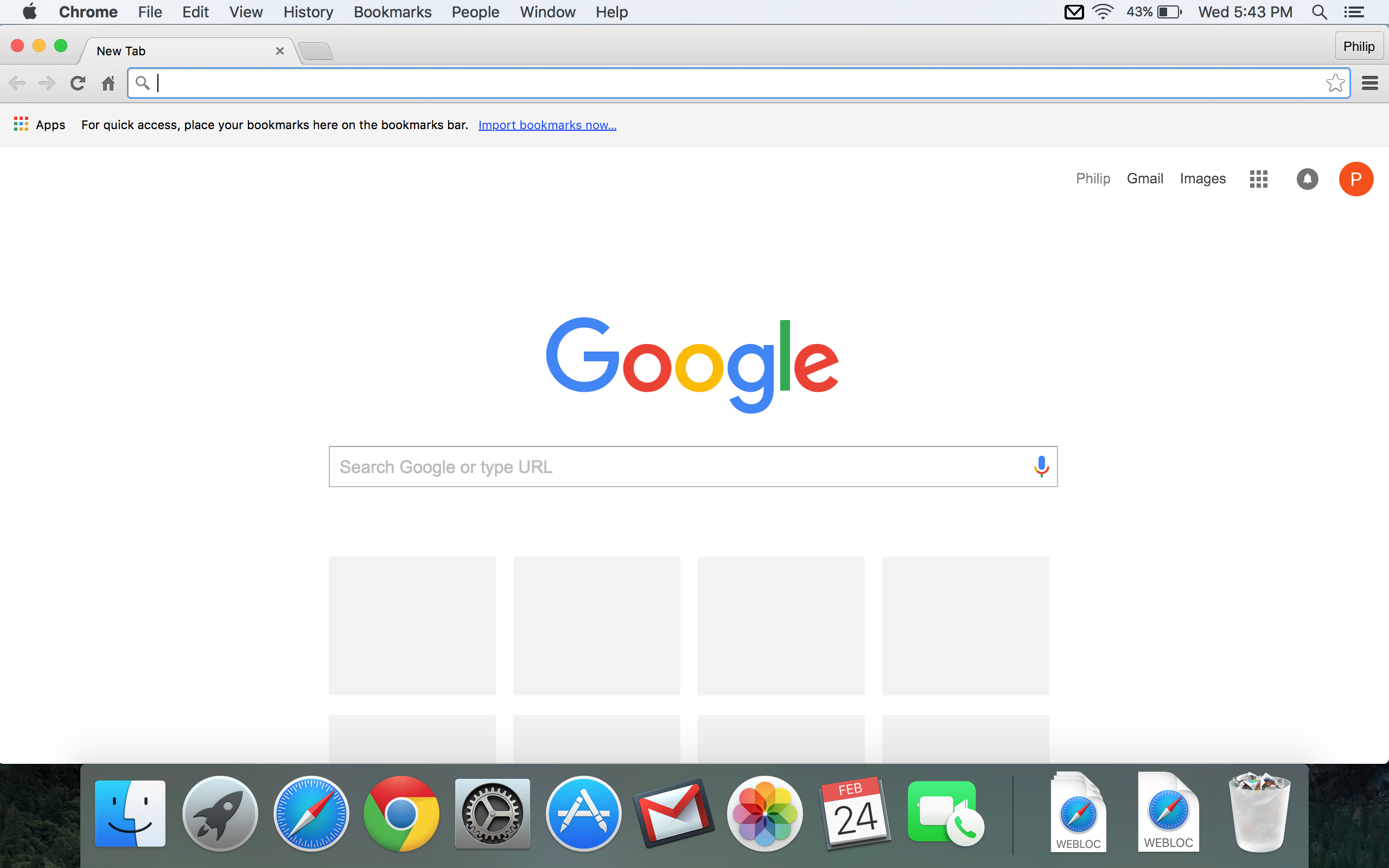The image size is (1389, 868).
Task: Open the right WEBLOC file in Dock
Action: pyautogui.click(x=1168, y=812)
